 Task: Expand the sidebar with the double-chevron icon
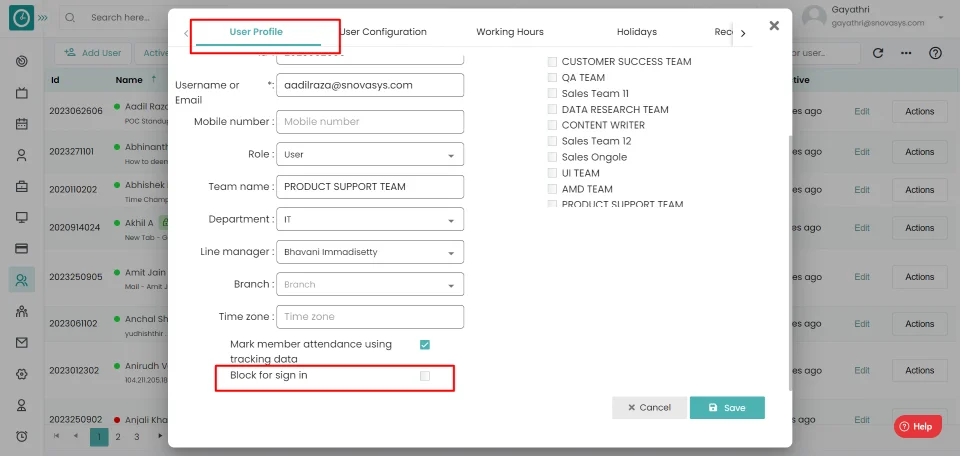(x=42, y=18)
